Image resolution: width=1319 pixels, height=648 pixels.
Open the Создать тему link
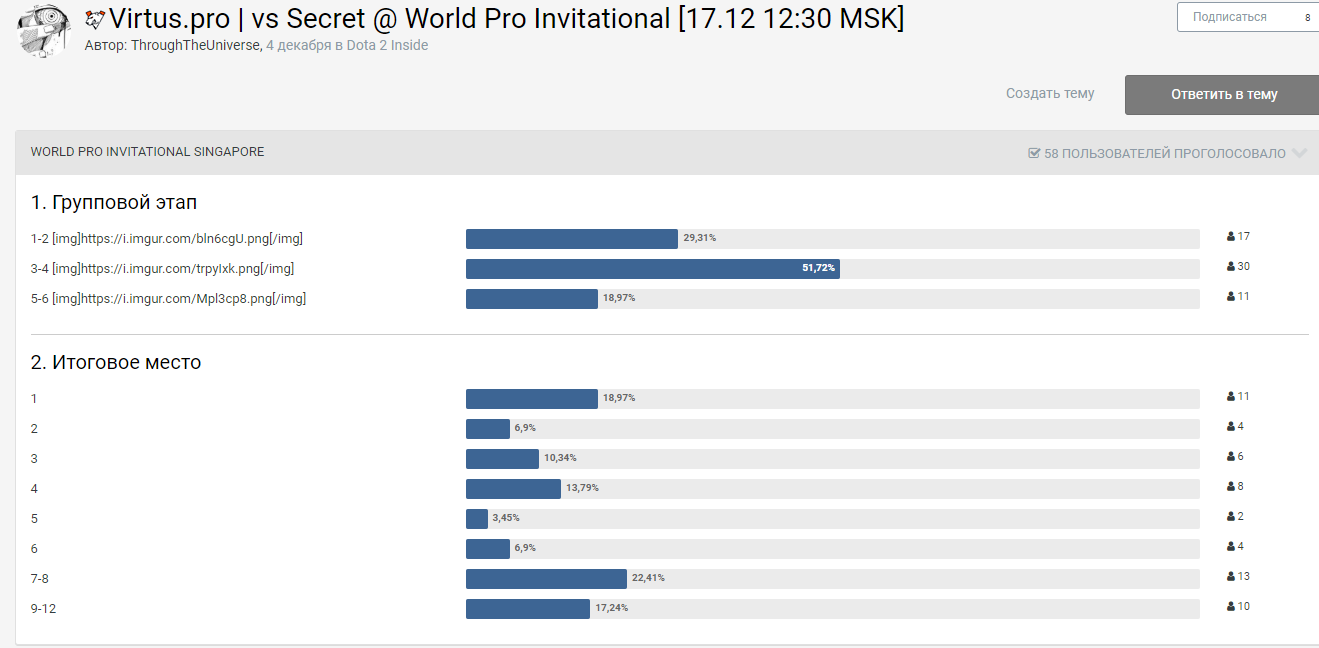1050,94
